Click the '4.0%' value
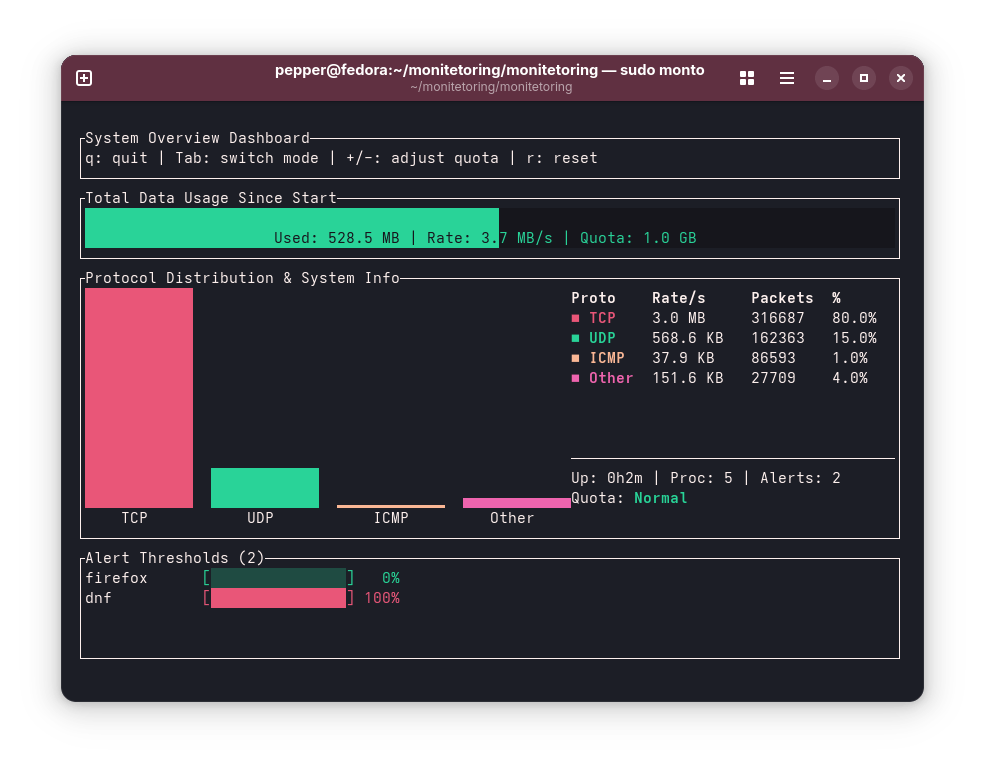Screen dimensions: 985x769 click(850, 378)
